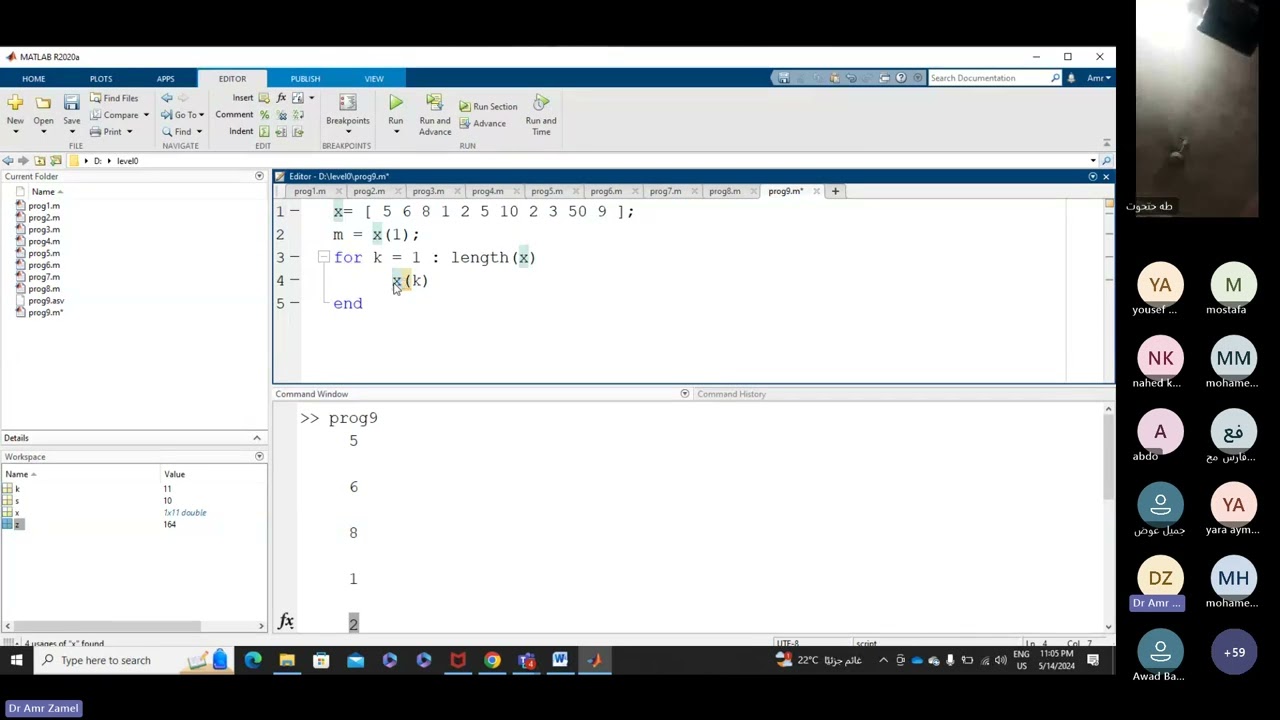This screenshot has width=1280, height=720.
Task: Click workspace value 1x11 double
Action: tap(185, 513)
